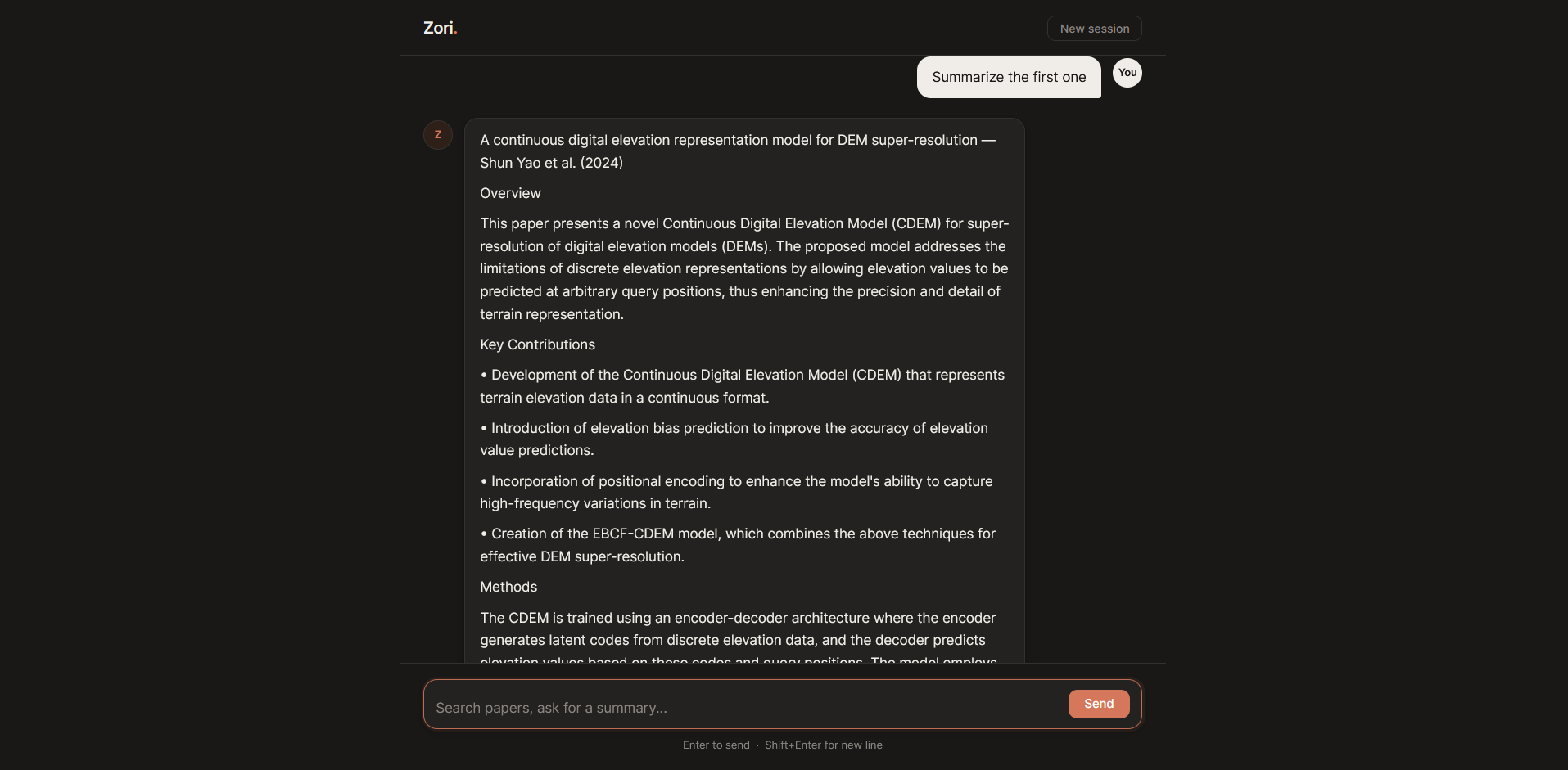The height and width of the screenshot is (770, 1568).
Task: Click the Zori logo
Action: tap(440, 27)
